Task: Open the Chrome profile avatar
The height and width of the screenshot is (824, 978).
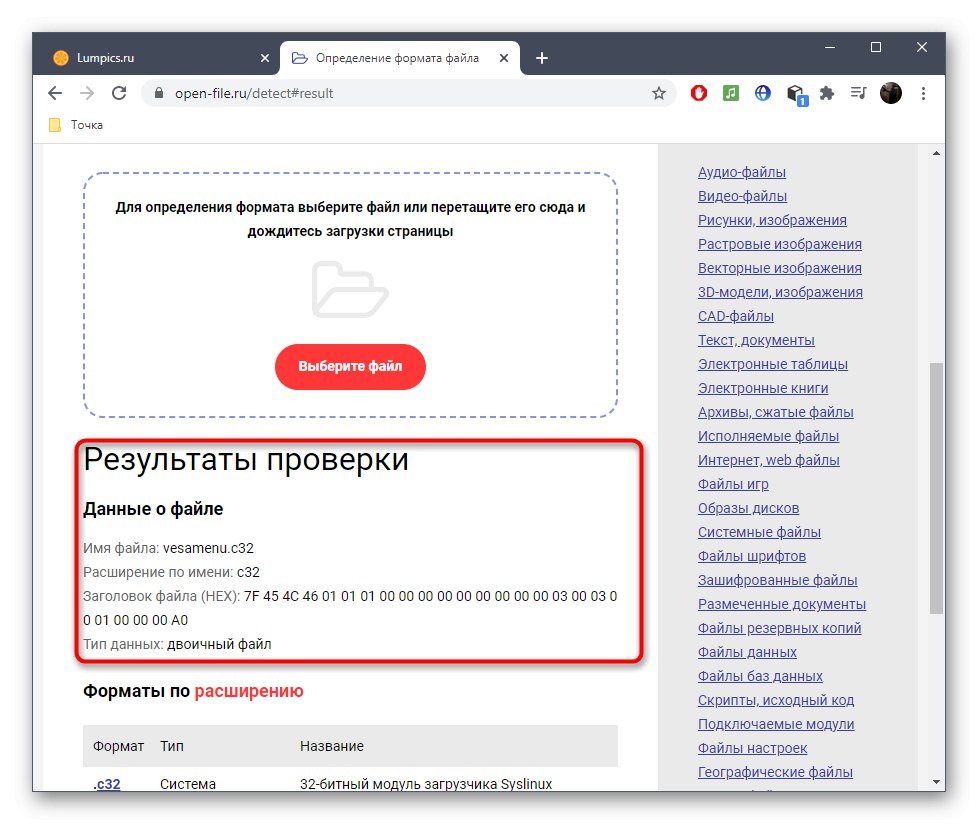Action: click(890, 92)
